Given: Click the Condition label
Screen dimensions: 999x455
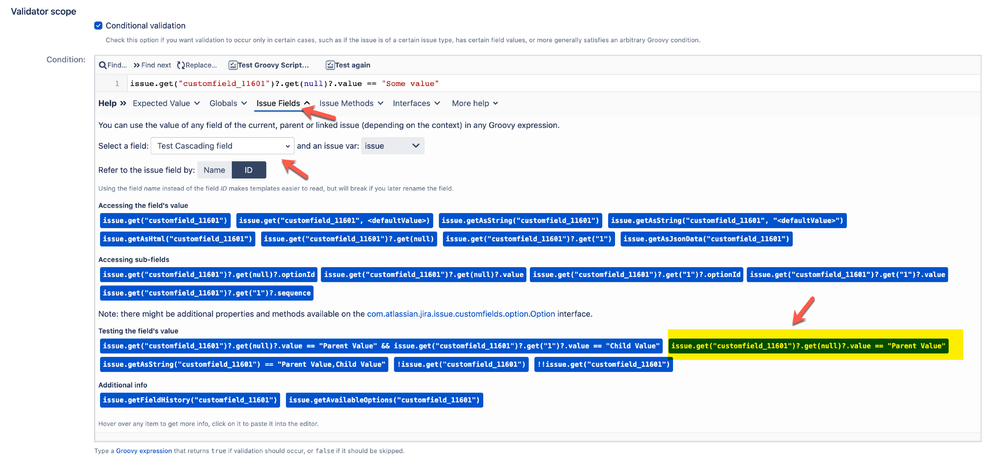Looking at the screenshot, I should point(66,59).
